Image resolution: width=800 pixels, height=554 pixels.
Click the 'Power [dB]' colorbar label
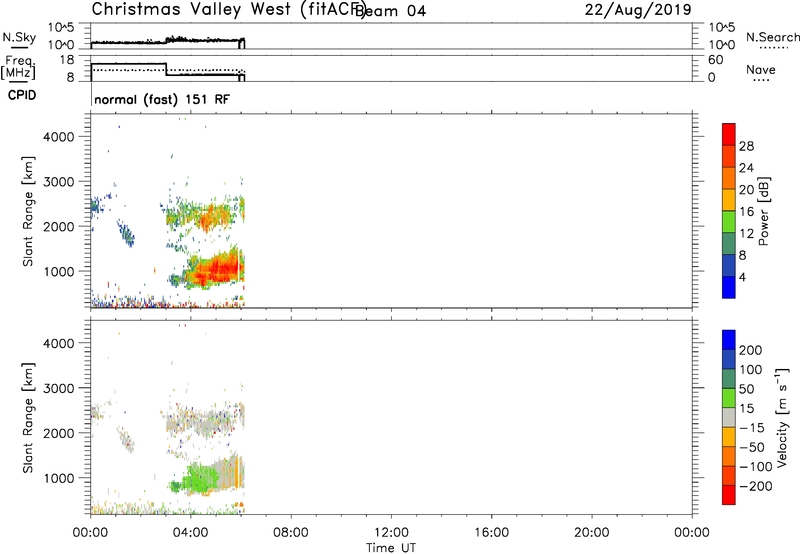point(763,211)
